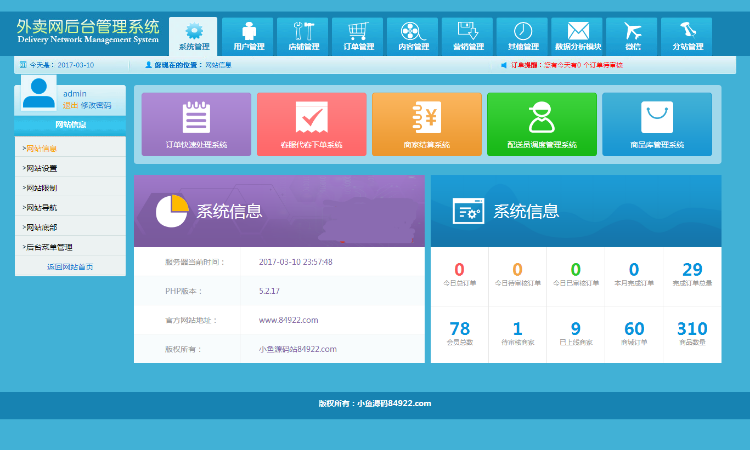
Task: Open 分站管理 pushpin icon tab
Action: click(x=687, y=37)
